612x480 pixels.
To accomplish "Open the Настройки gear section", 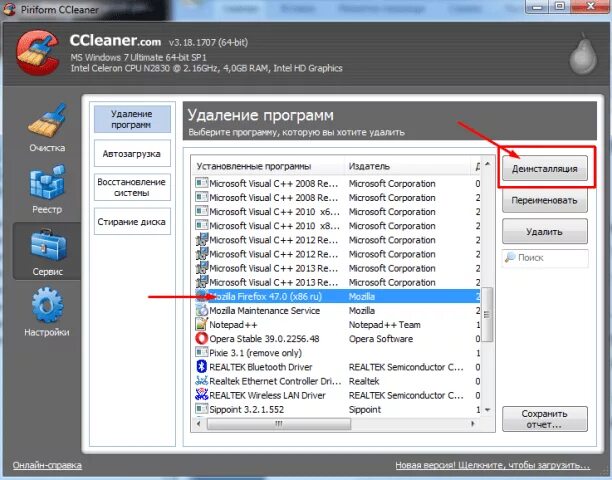I will [x=47, y=312].
